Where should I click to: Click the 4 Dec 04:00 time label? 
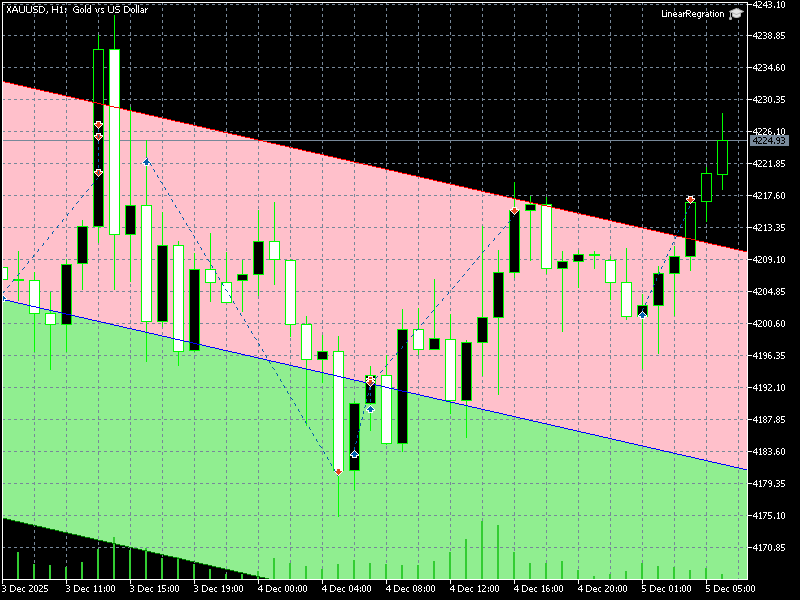click(346, 589)
